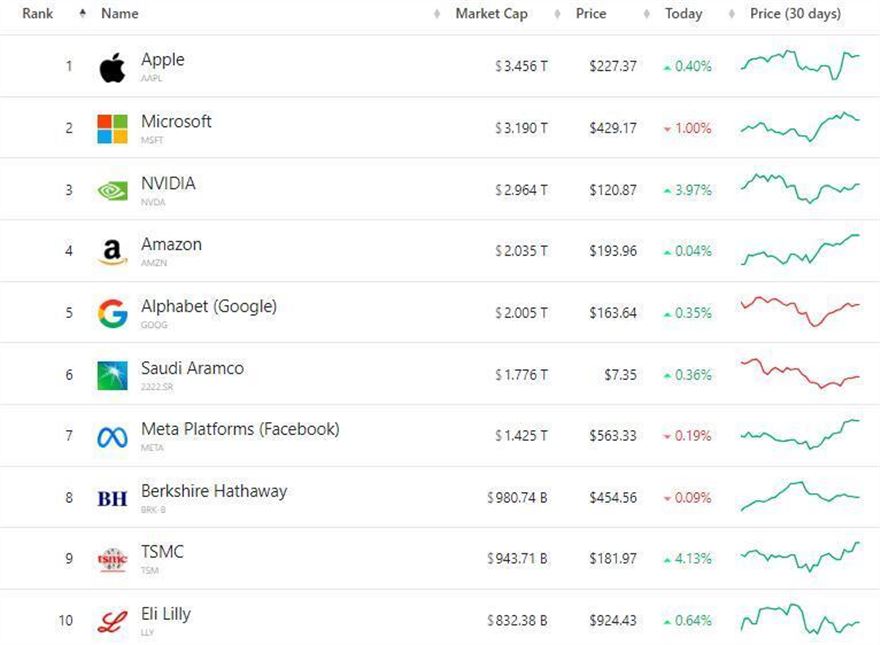880x645 pixels.
Task: Sort the table by Rank column
Action: (38, 14)
